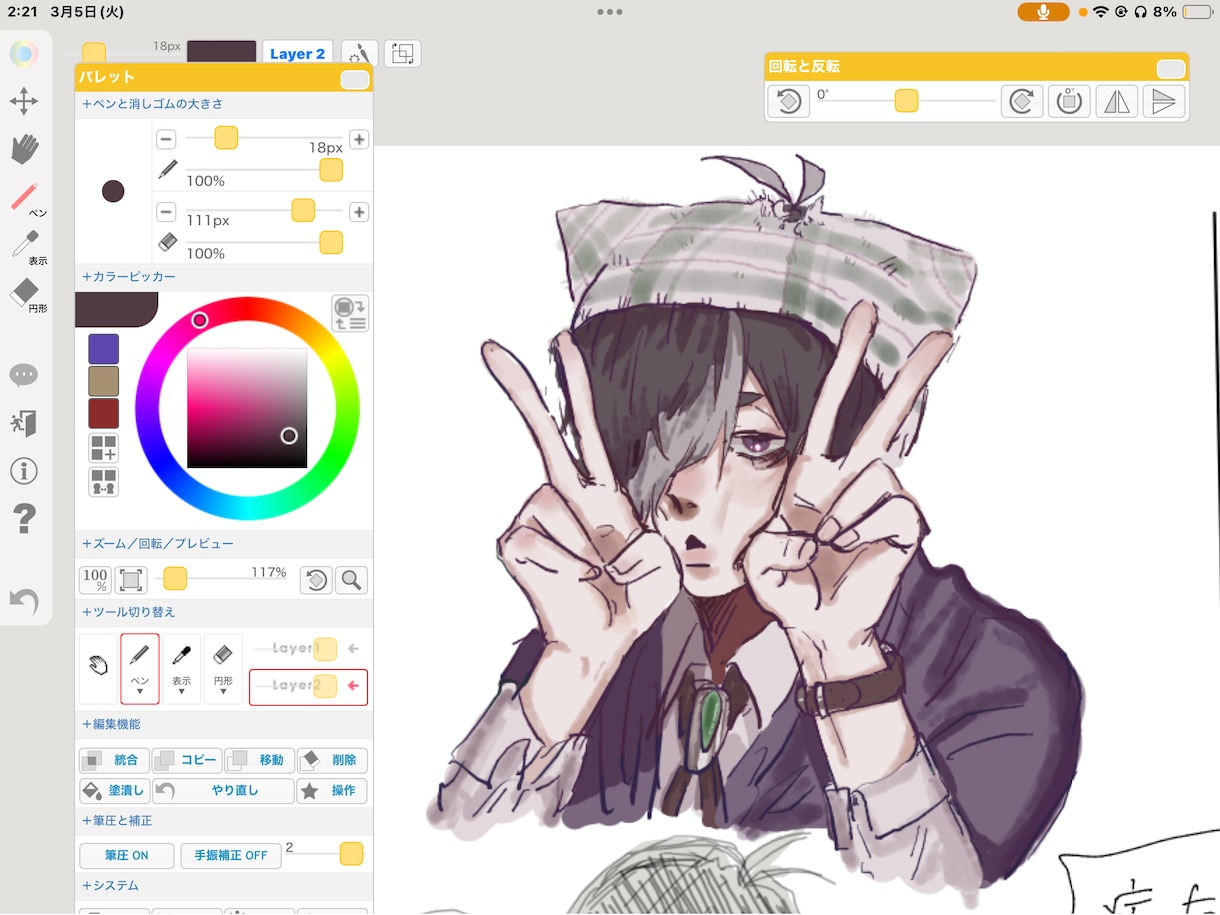Select Layer1 in the tool switch section
The width and height of the screenshot is (1220, 915).
tap(308, 649)
